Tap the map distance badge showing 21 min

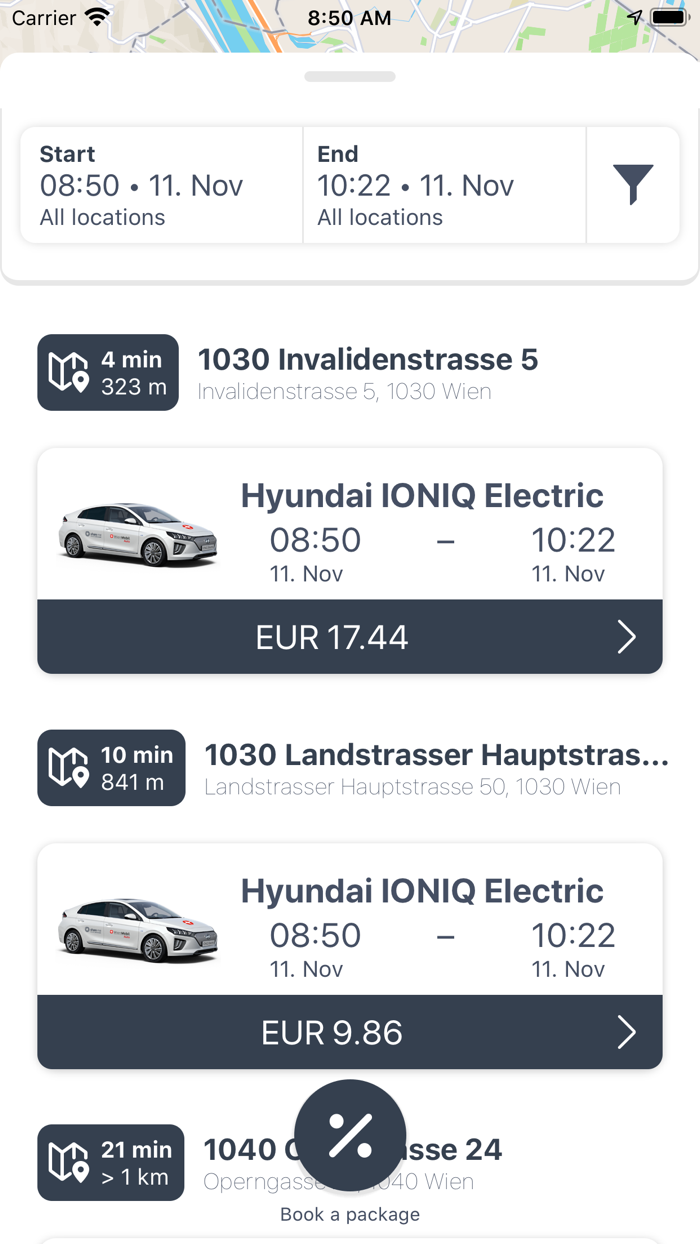[x=111, y=1163]
